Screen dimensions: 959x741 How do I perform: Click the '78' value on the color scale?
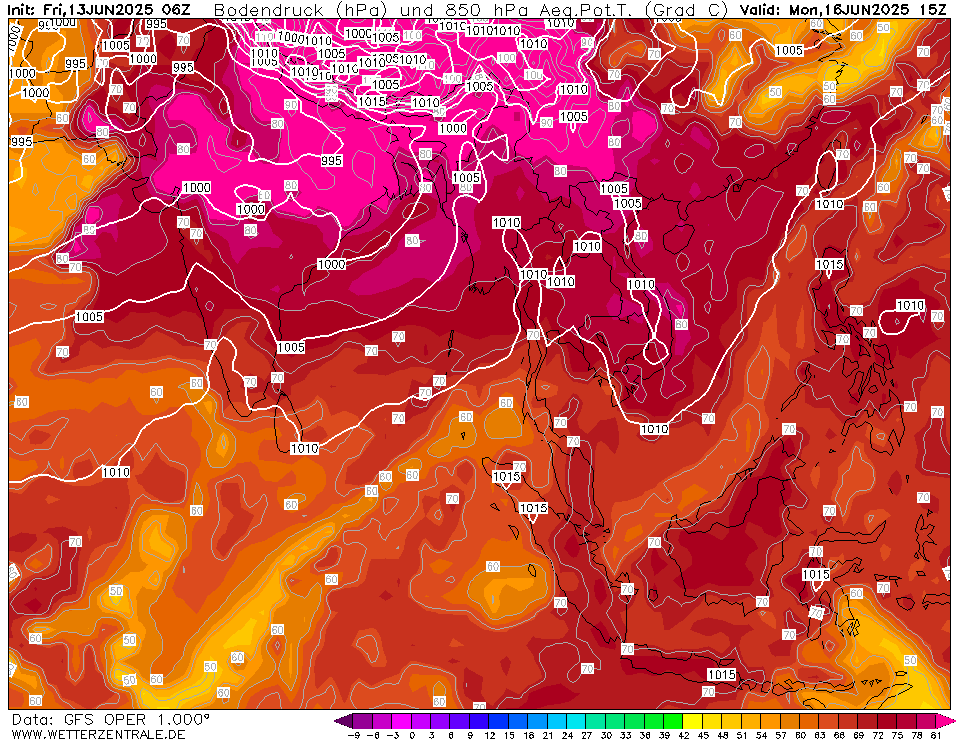point(916,735)
